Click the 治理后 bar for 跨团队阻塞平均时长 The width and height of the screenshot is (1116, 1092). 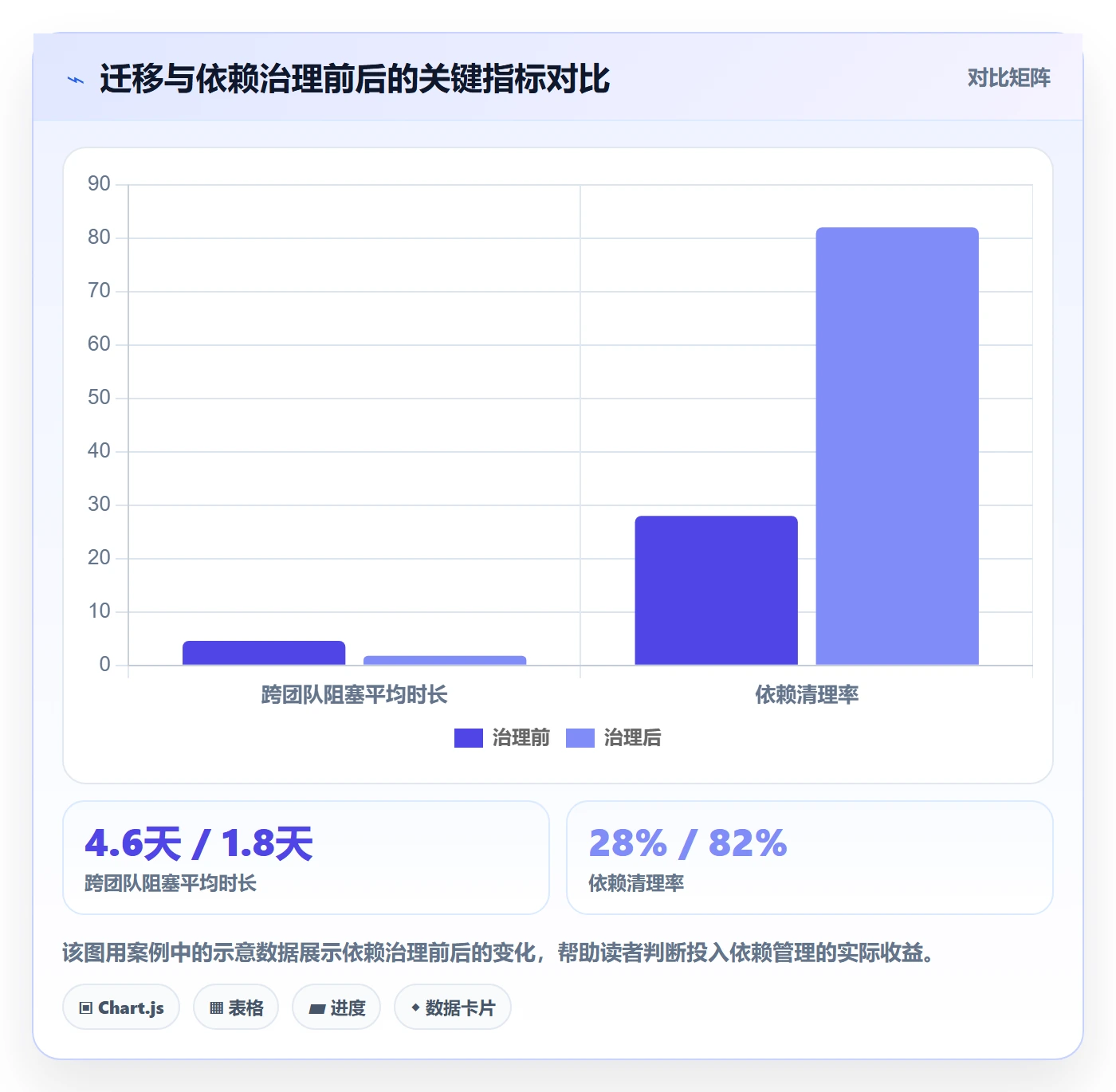coord(445,660)
